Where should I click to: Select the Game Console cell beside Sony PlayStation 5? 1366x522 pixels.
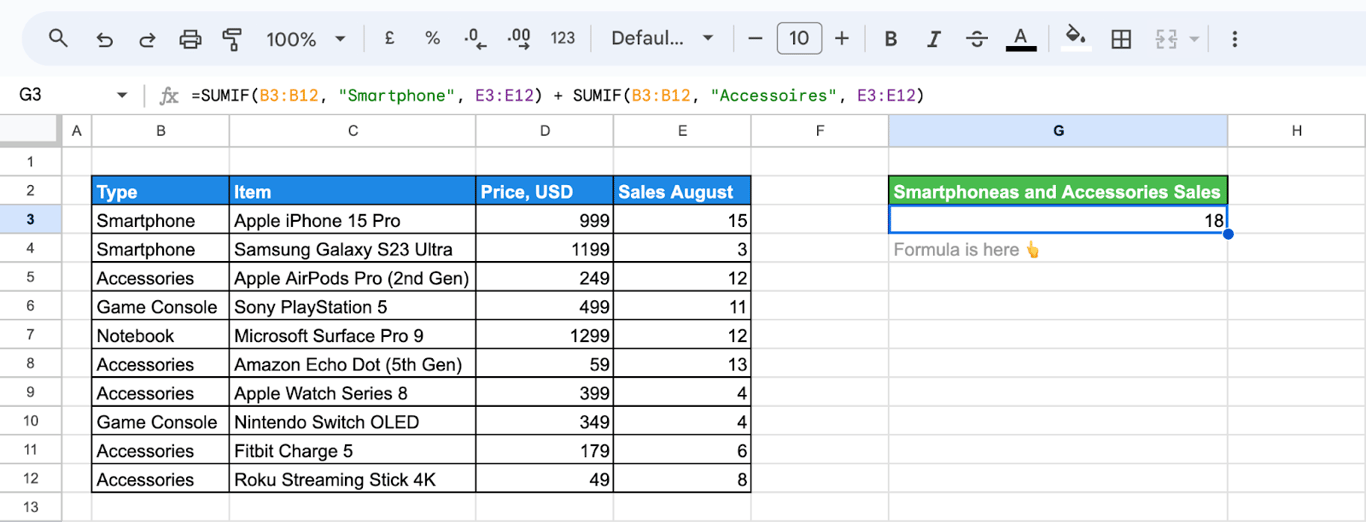click(x=160, y=307)
